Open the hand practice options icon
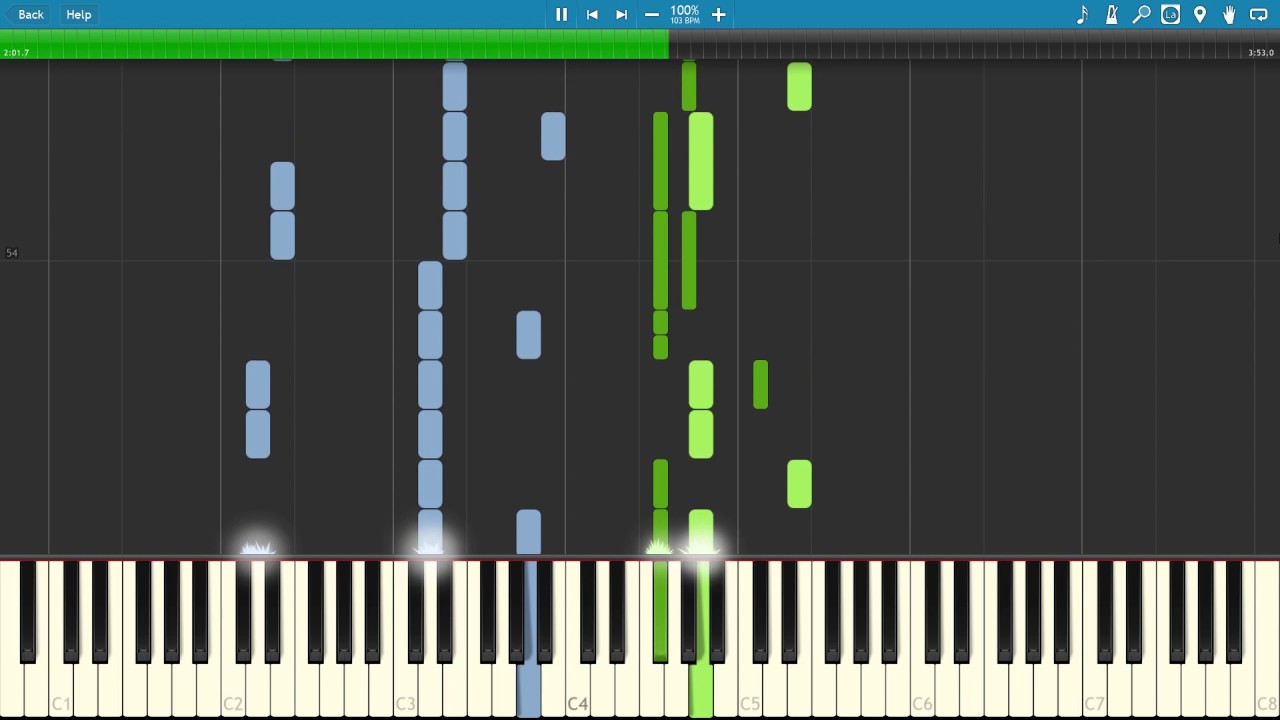This screenshot has width=1280, height=720. (x=1229, y=14)
